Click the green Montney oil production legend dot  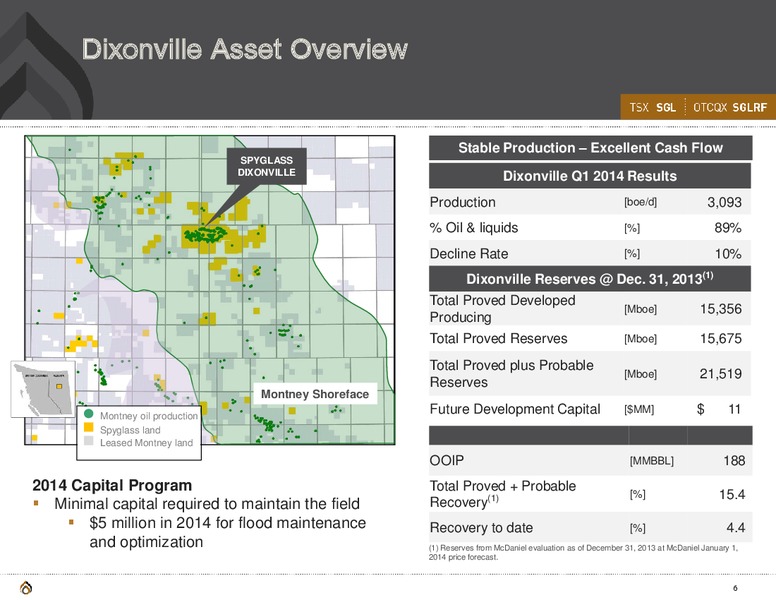coord(89,414)
